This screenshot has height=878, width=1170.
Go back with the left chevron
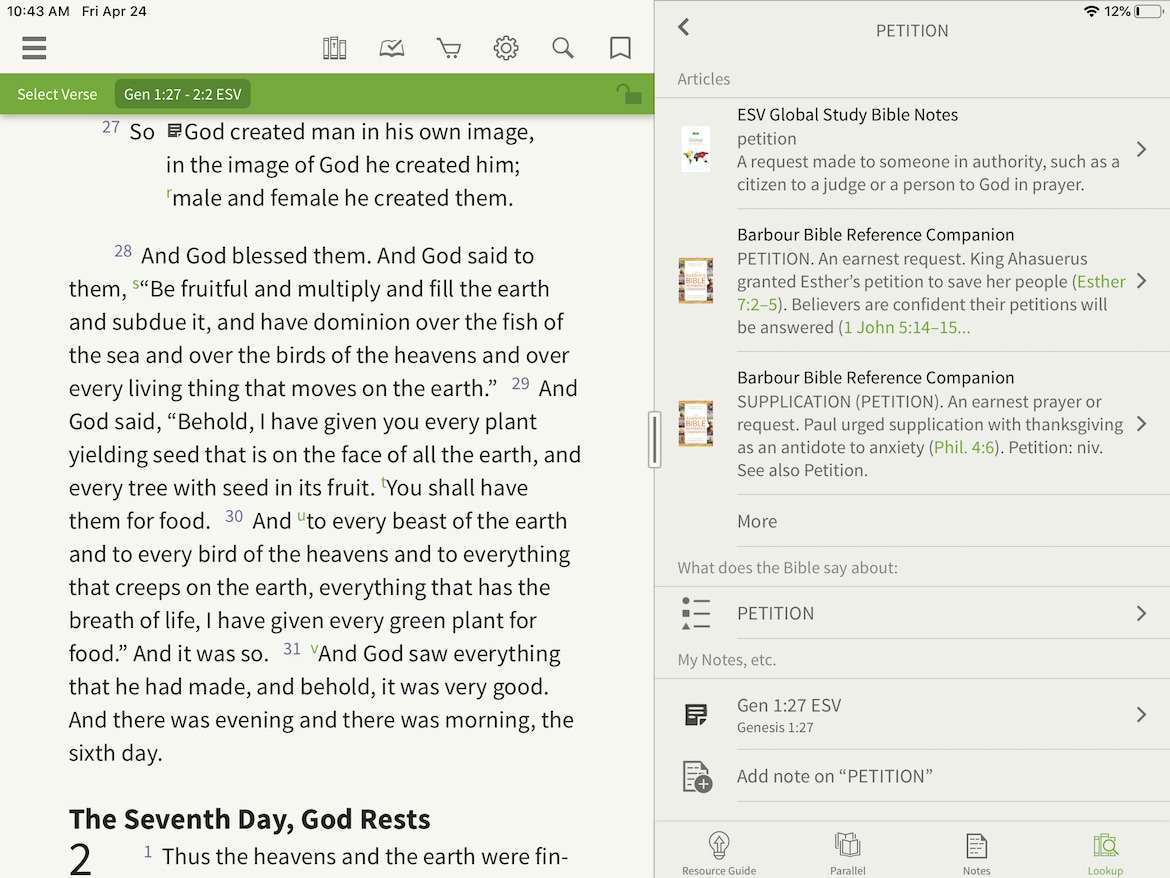684,28
